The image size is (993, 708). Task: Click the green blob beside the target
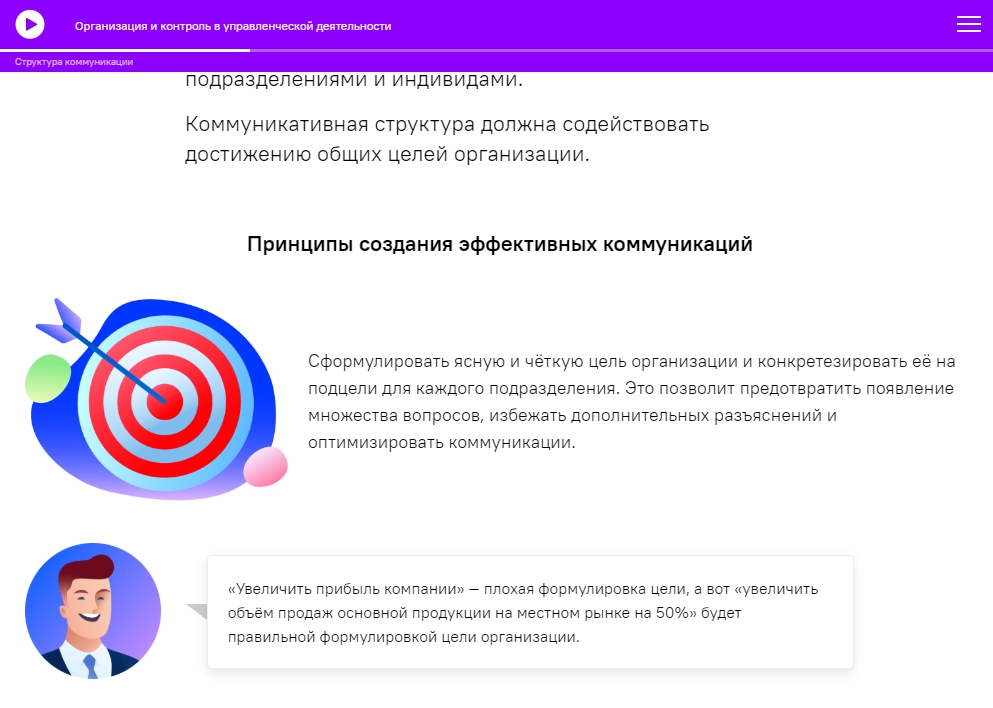coord(47,379)
